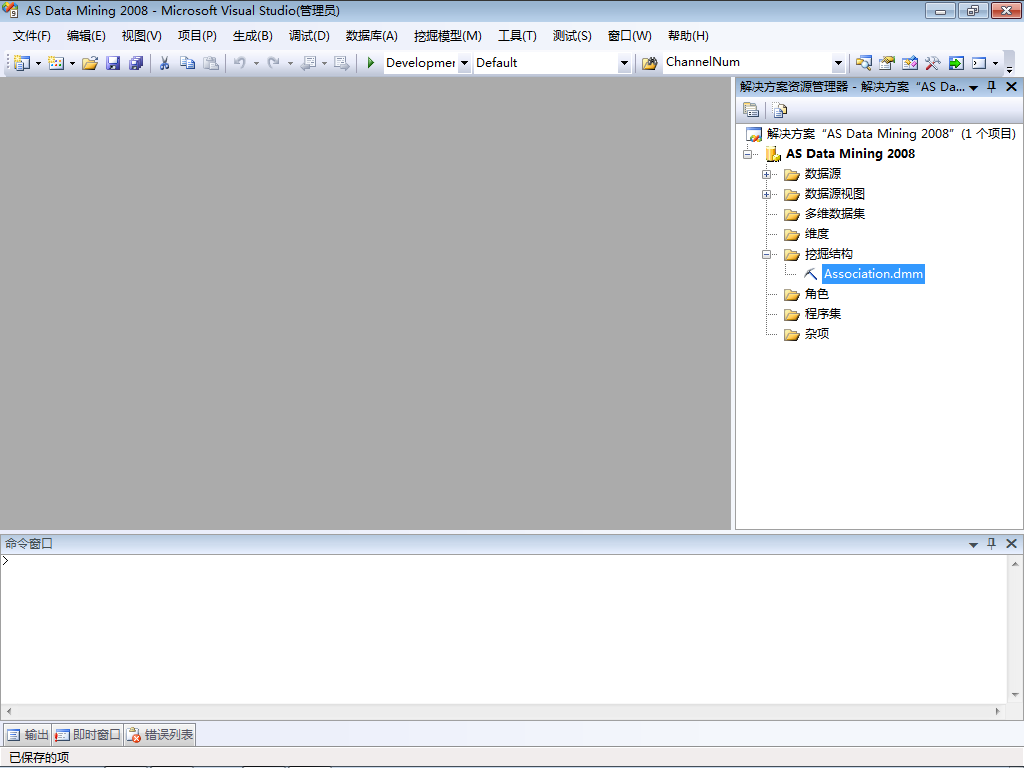Viewport: 1024px width, 768px height.
Task: Click the New Project toolbar icon
Action: pos(22,63)
